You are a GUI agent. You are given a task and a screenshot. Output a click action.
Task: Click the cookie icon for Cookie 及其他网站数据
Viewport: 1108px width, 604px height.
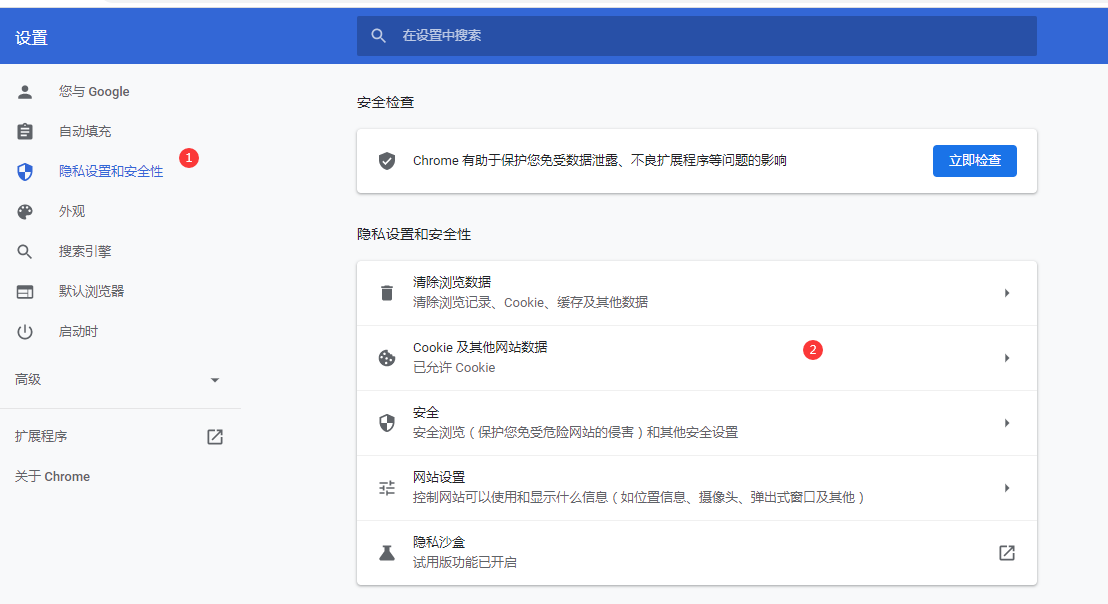[x=387, y=358]
